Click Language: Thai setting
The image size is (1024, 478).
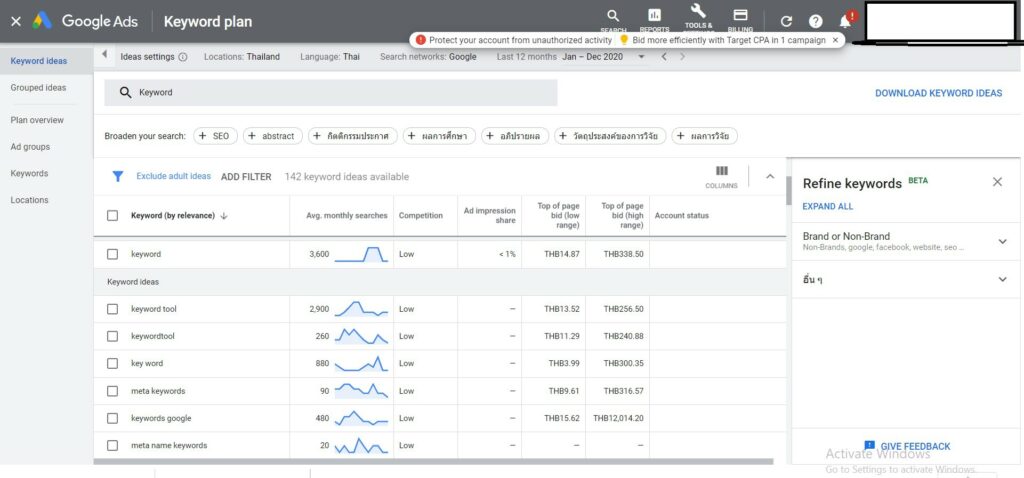tap(330, 57)
